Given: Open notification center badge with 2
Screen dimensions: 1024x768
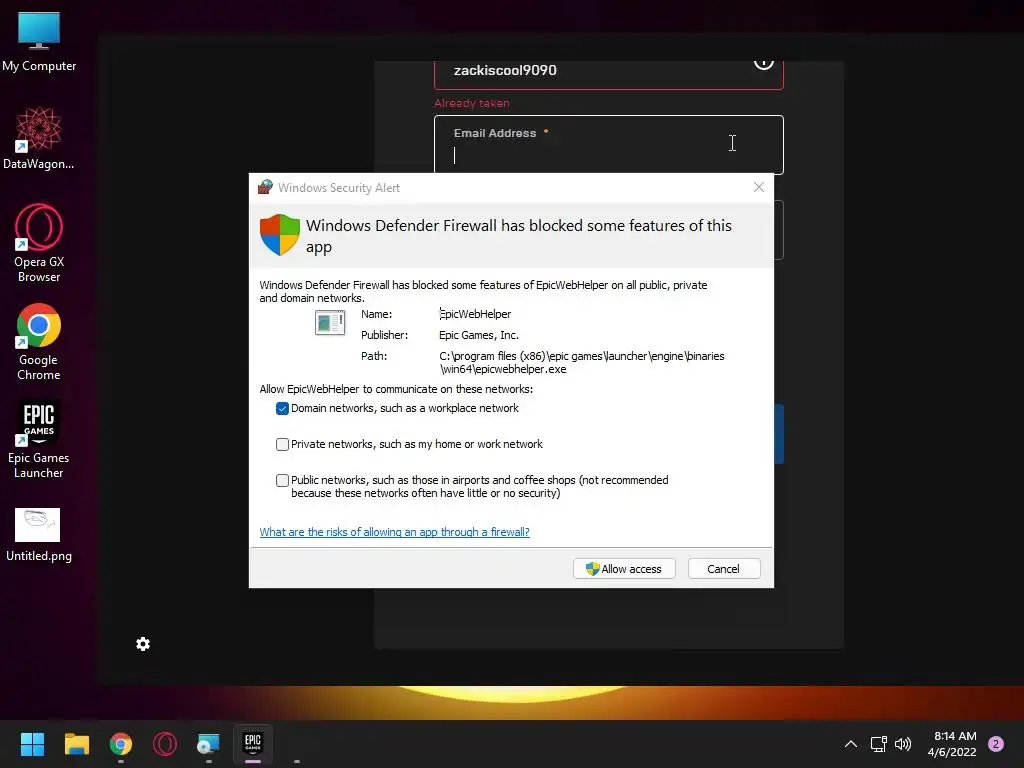Looking at the screenshot, I should point(996,744).
